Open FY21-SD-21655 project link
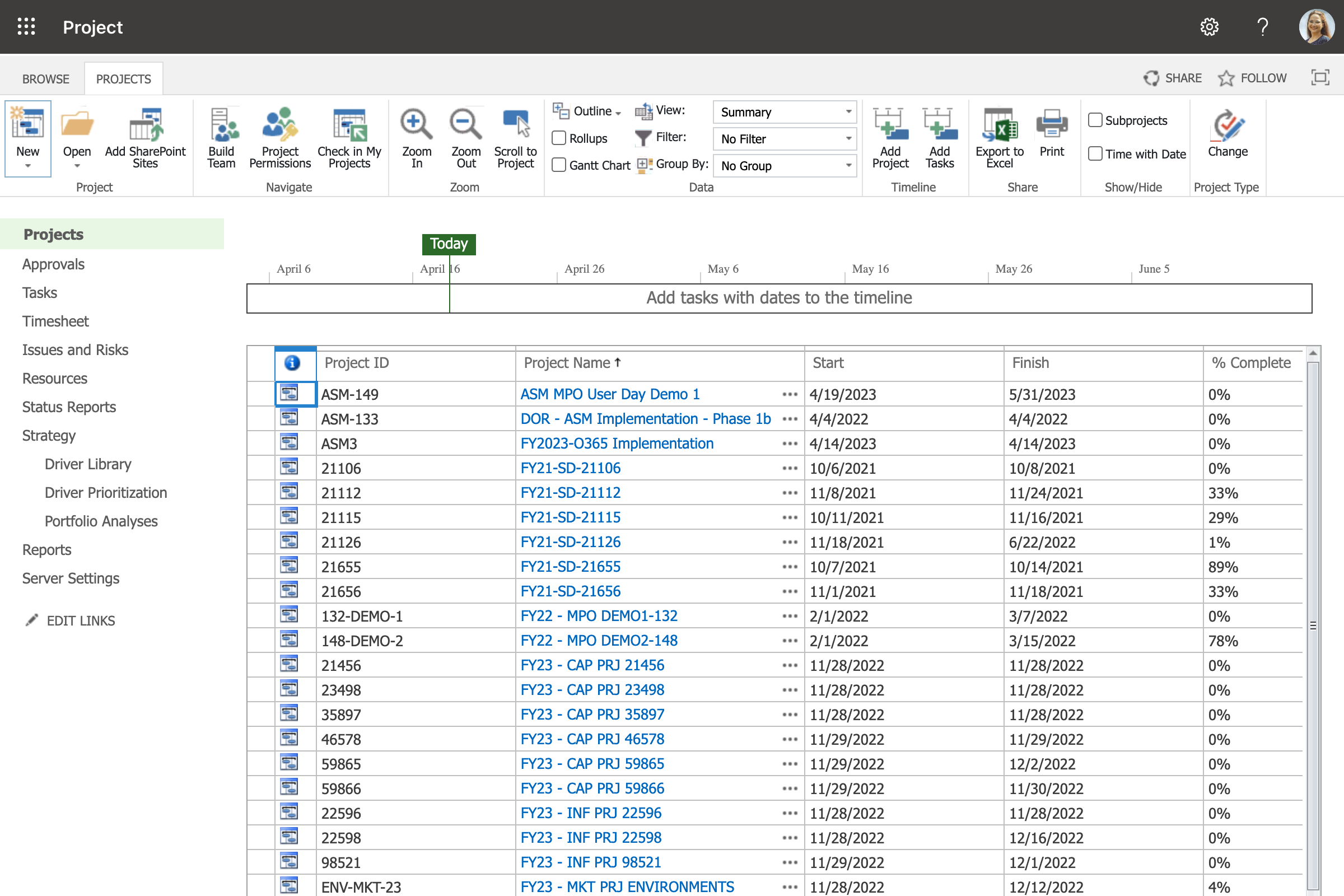The height and width of the screenshot is (896, 1344). 570,566
